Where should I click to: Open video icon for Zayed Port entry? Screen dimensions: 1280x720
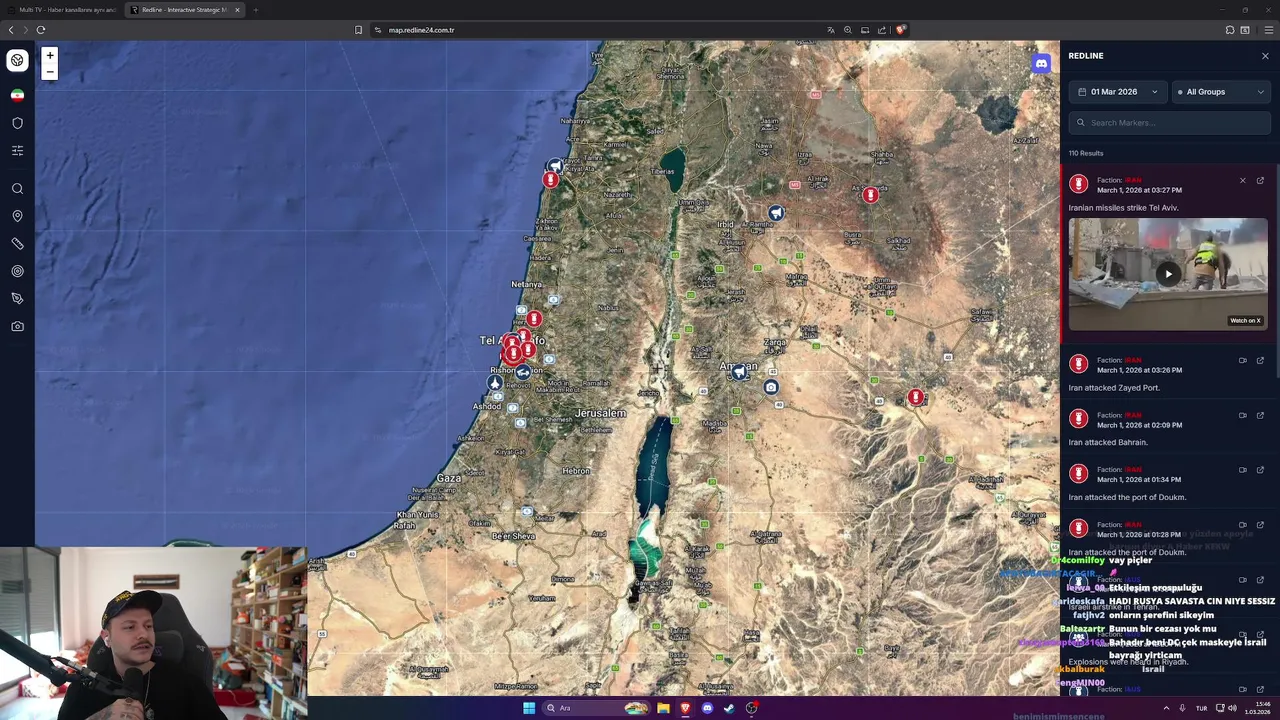[1243, 361]
